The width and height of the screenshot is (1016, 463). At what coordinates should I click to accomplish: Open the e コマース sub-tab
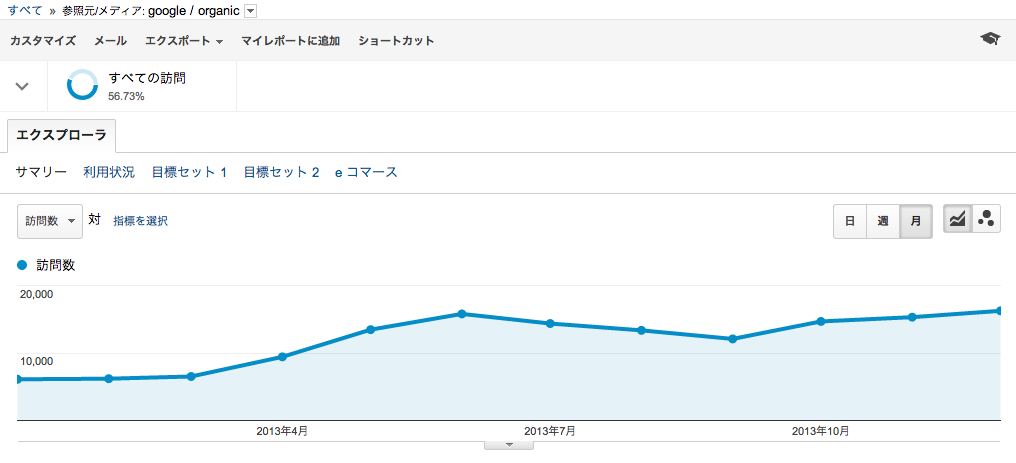(x=366, y=172)
